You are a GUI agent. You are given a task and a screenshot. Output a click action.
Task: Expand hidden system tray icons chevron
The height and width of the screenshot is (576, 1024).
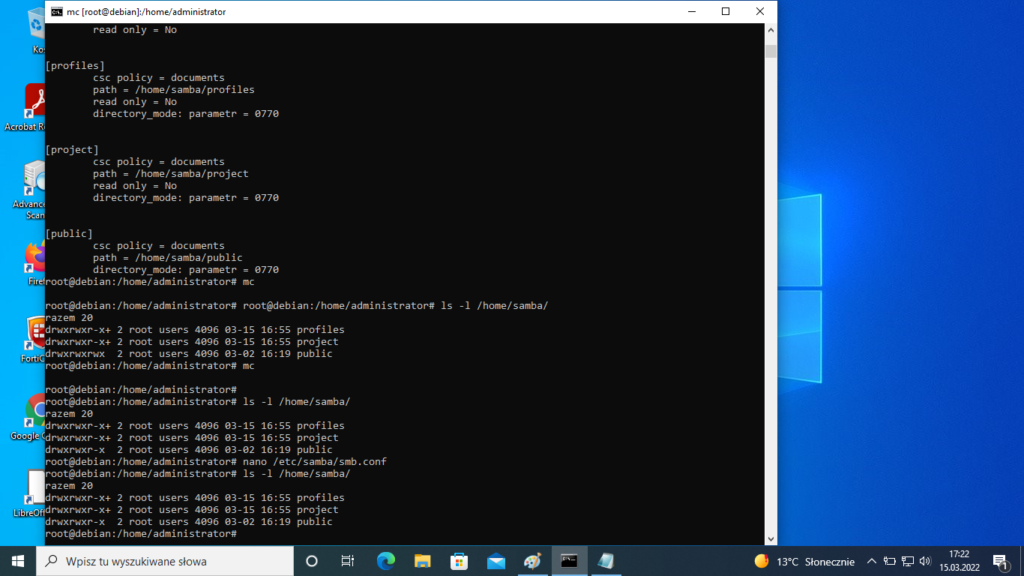click(x=871, y=561)
